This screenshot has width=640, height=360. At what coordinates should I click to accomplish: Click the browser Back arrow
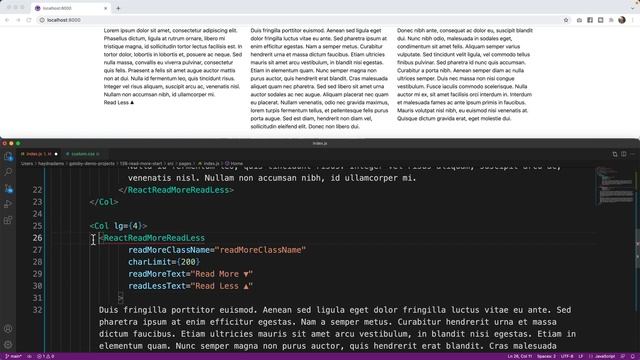pyautogui.click(x=7, y=20)
